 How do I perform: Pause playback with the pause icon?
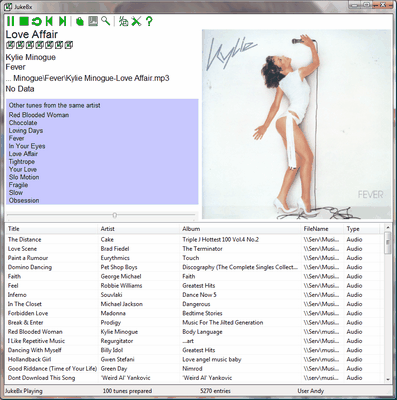point(10,21)
